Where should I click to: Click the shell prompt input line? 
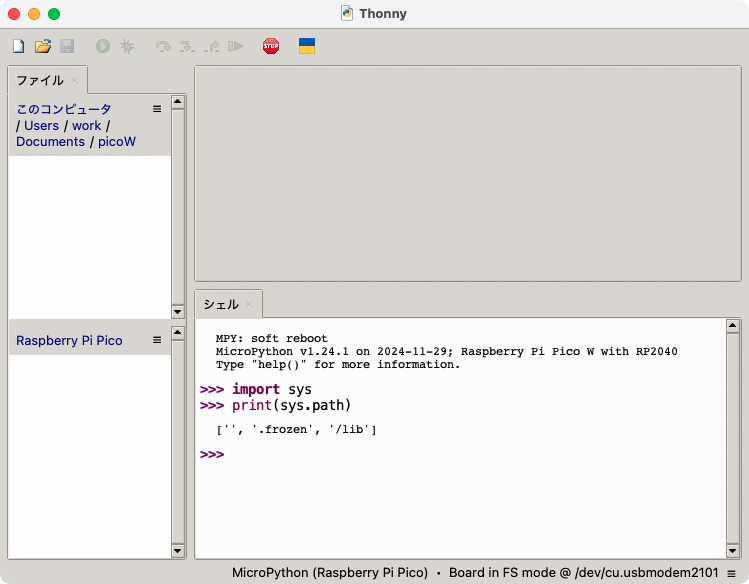click(x=460, y=454)
